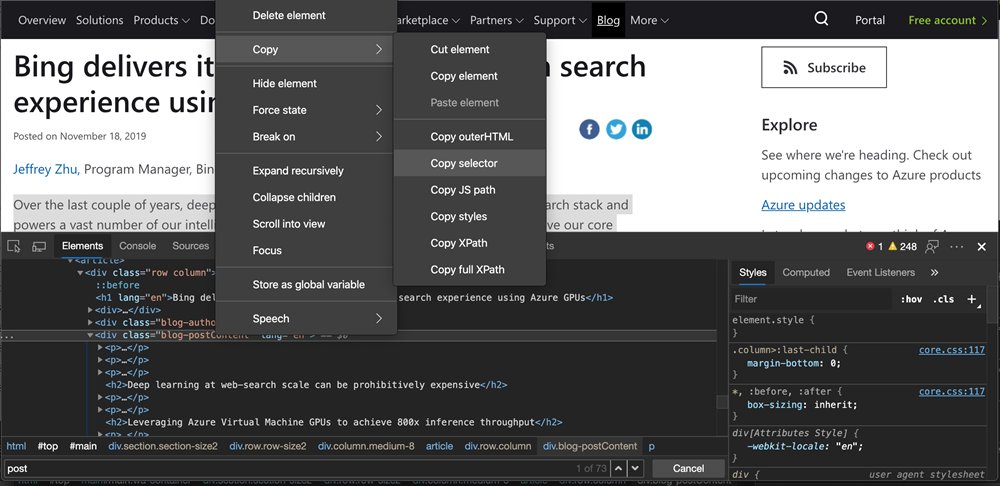The height and width of the screenshot is (486, 1000).
Task: Select Hide element in context menu
Action: coord(306,83)
